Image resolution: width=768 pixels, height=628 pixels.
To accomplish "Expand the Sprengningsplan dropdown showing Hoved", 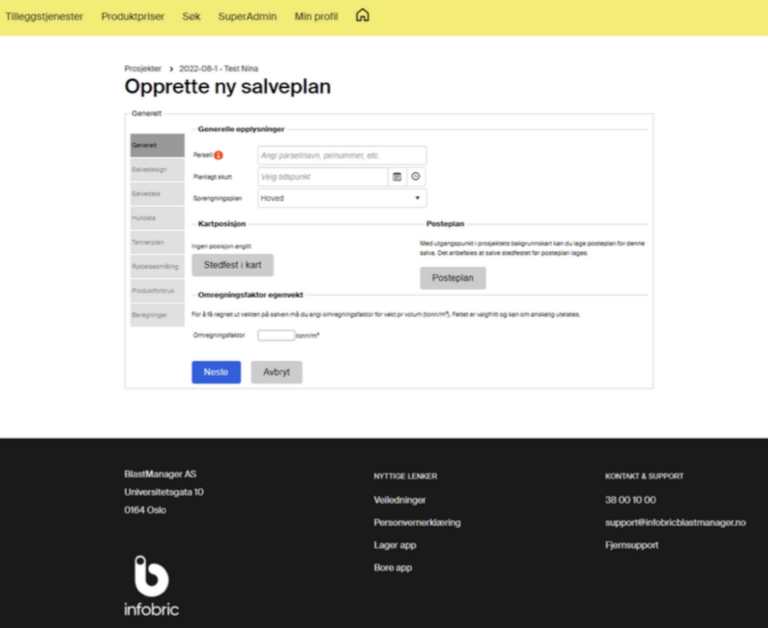I will [341, 198].
